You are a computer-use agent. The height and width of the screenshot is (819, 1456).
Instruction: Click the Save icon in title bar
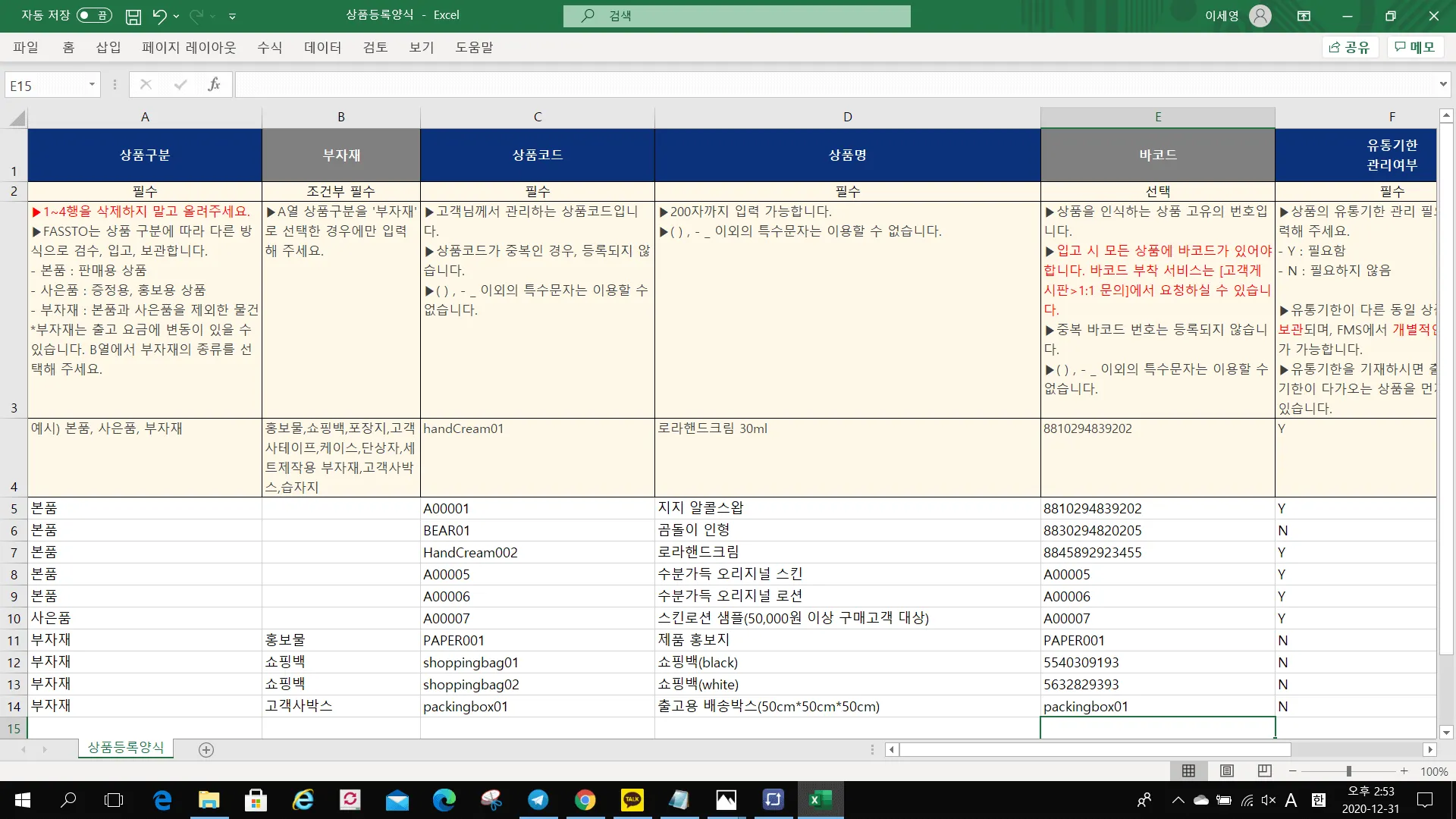click(x=133, y=16)
